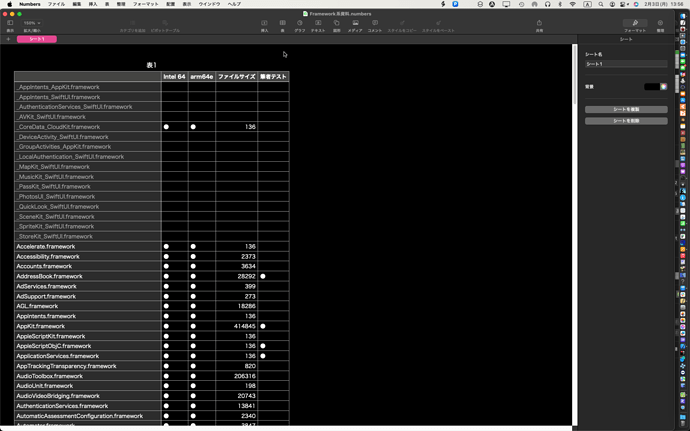690x431 pixels.
Task: Open the 整理 organize inspector icon
Action: click(x=660, y=23)
